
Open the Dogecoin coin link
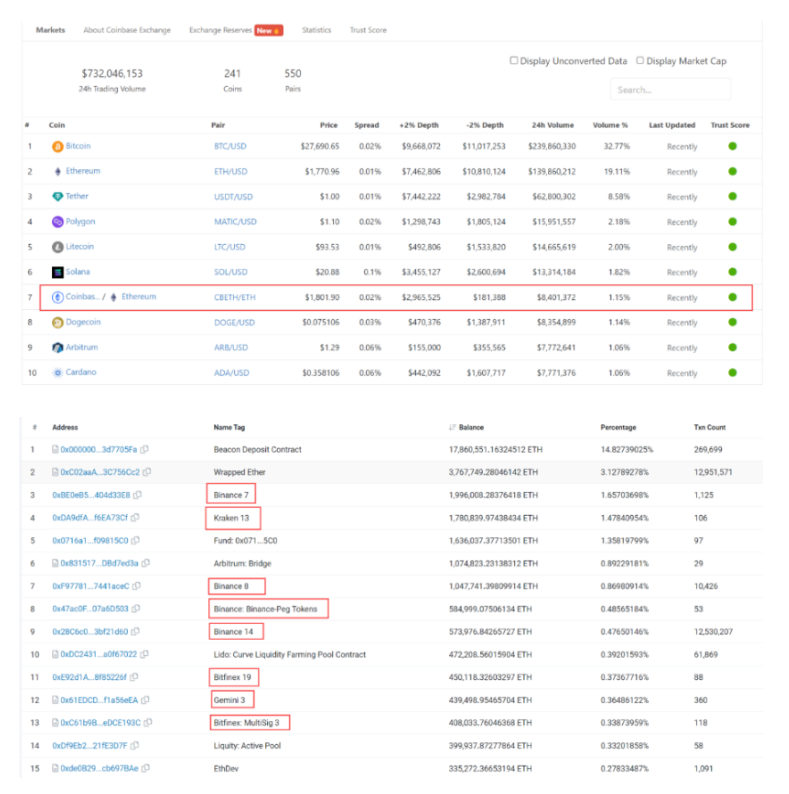[83, 322]
